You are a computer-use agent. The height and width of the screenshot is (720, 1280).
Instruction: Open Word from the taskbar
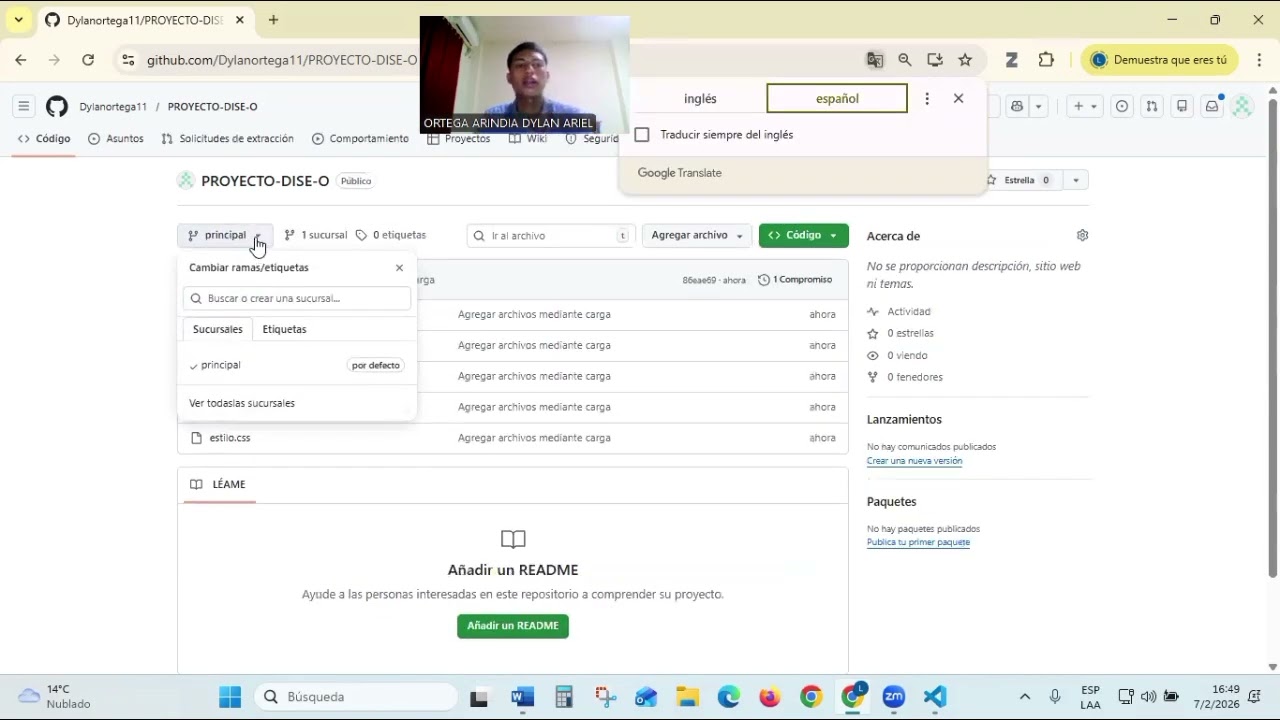pos(522,697)
